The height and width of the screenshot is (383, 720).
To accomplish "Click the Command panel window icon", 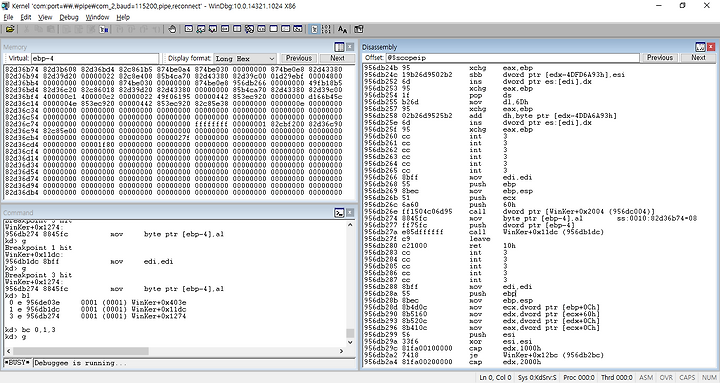I will 339,212.
